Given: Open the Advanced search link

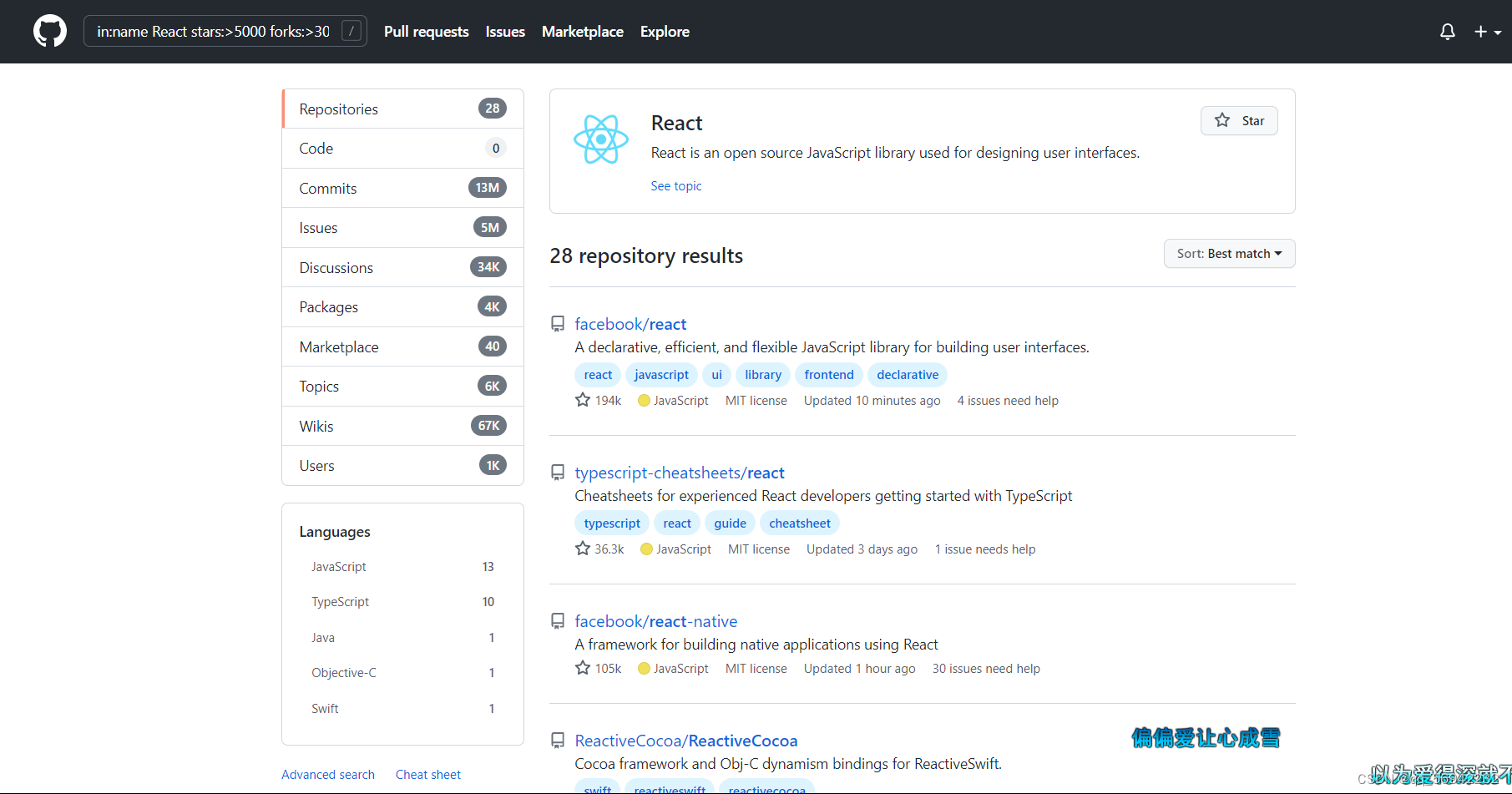Looking at the screenshot, I should [328, 775].
